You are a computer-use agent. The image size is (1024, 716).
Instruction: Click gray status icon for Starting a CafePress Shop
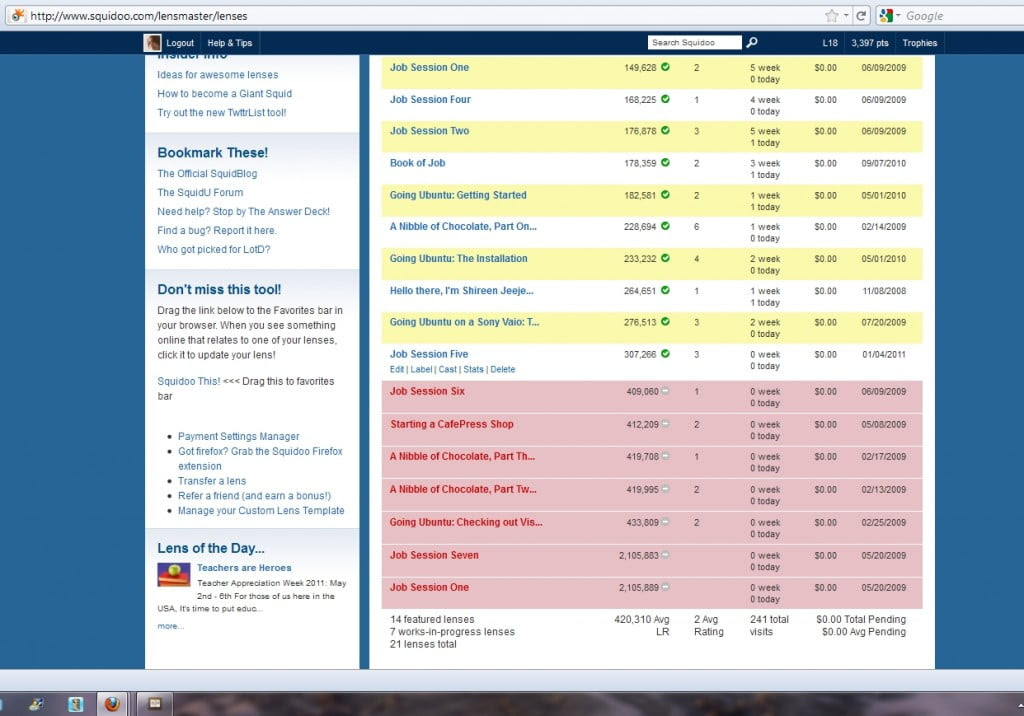pyautogui.click(x=665, y=424)
